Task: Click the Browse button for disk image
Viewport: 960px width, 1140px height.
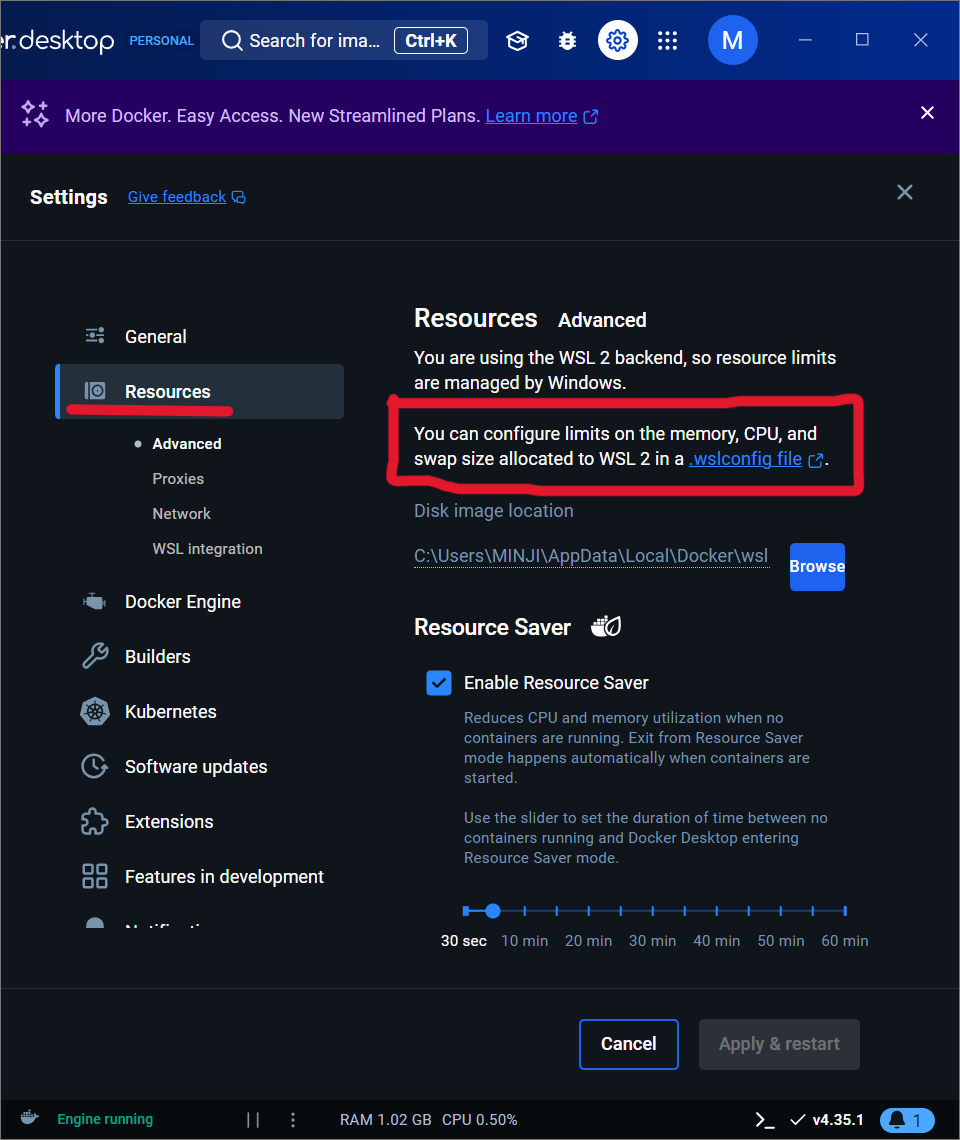Action: (817, 566)
